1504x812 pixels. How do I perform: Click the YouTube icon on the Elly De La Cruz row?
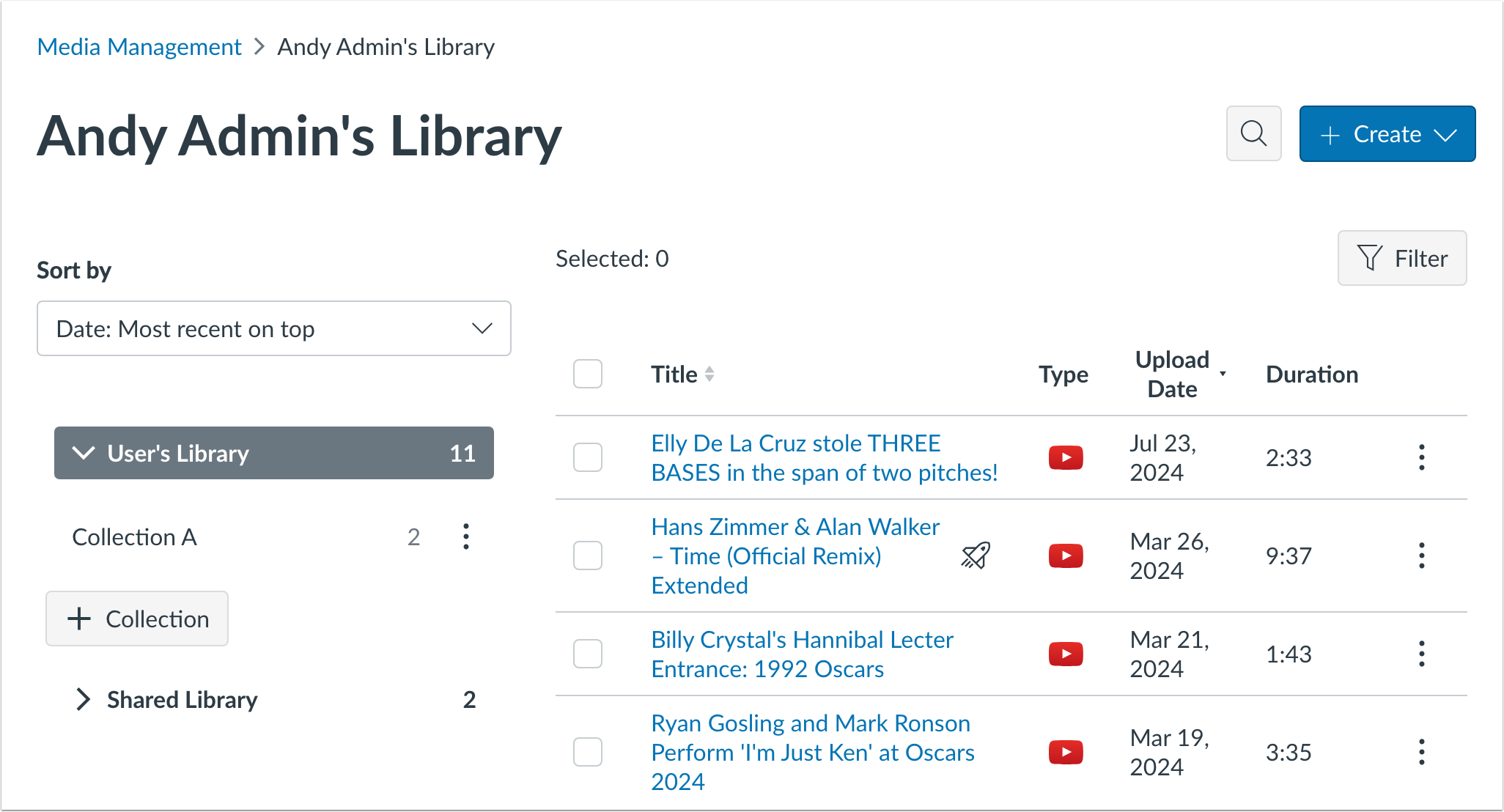[1065, 457]
